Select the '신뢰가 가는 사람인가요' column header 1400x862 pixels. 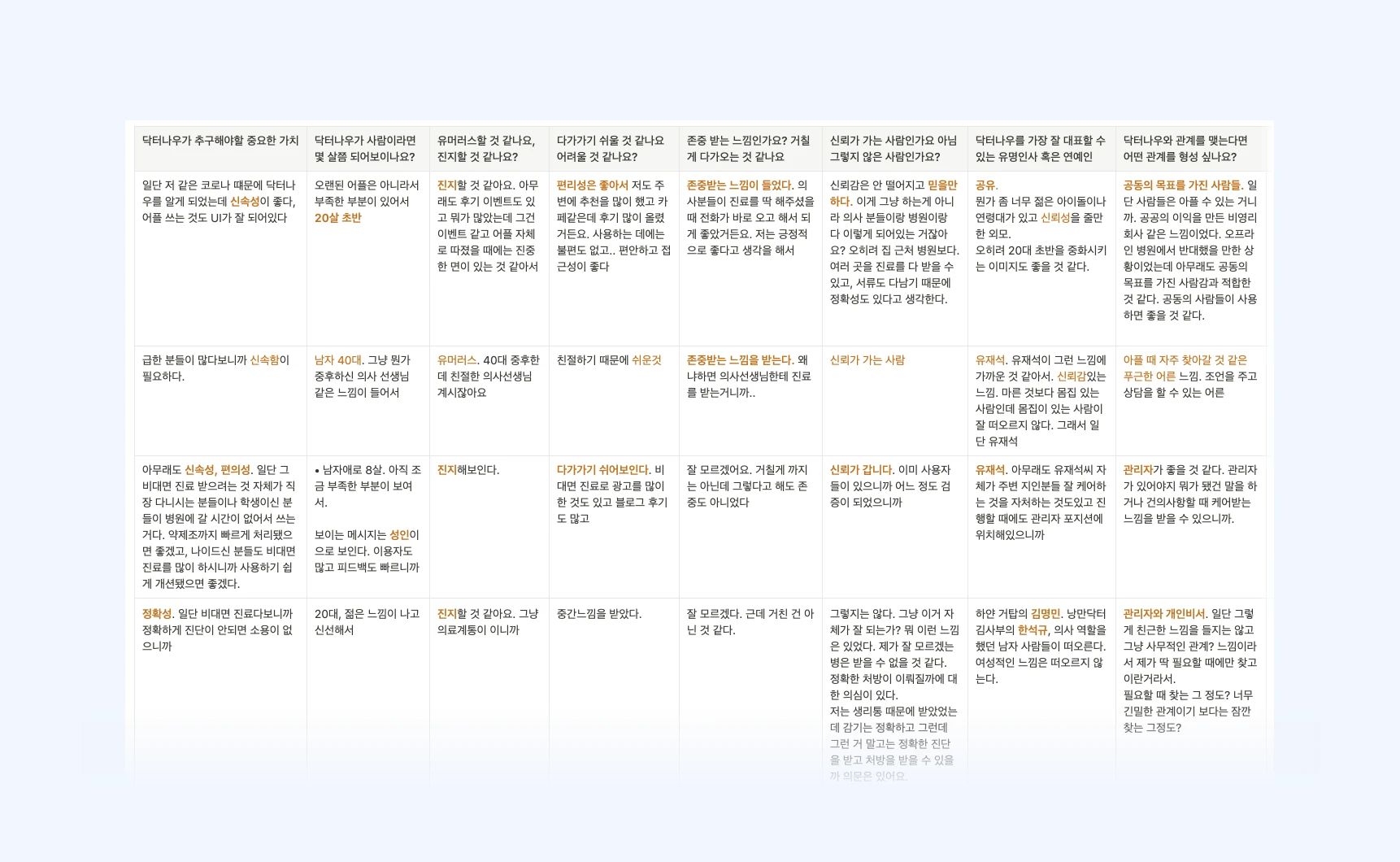click(x=894, y=149)
